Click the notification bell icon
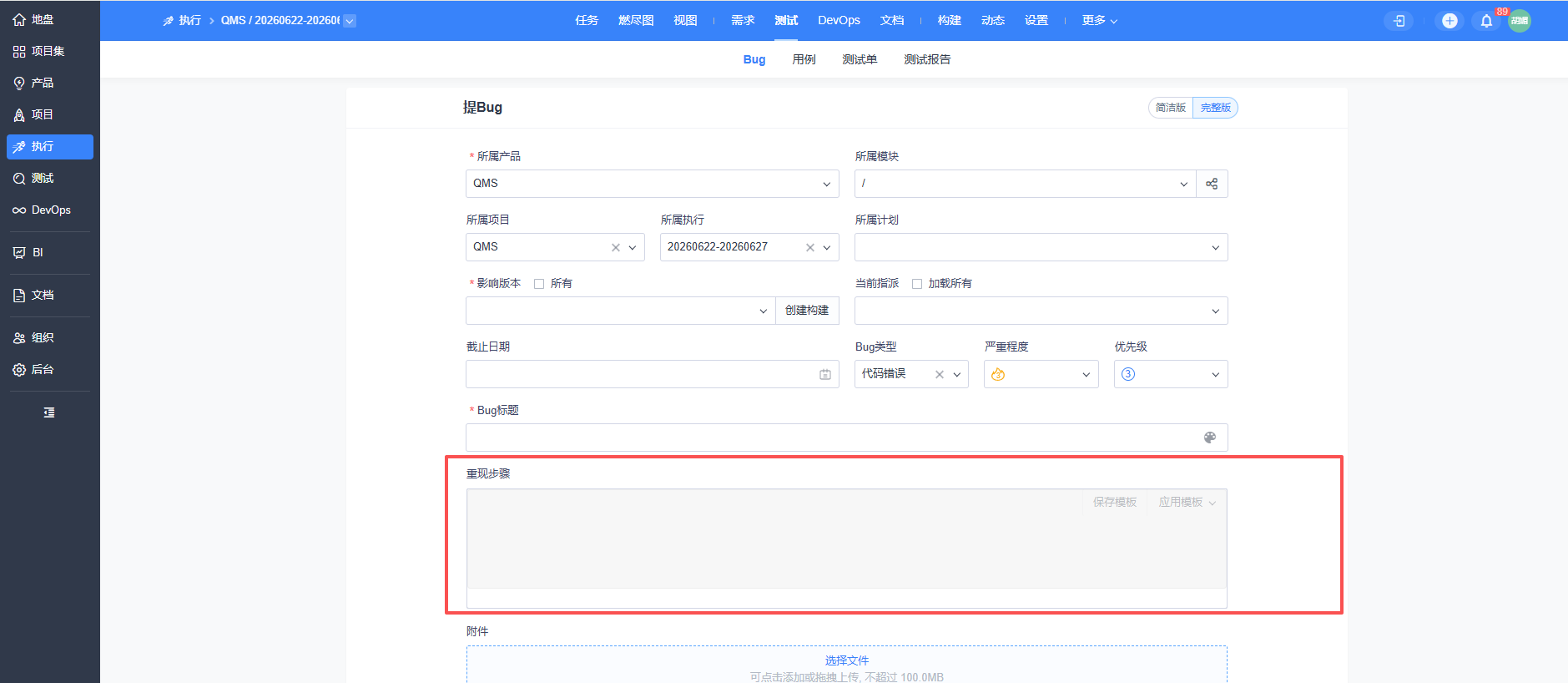Viewport: 1568px width, 683px height. [1486, 21]
